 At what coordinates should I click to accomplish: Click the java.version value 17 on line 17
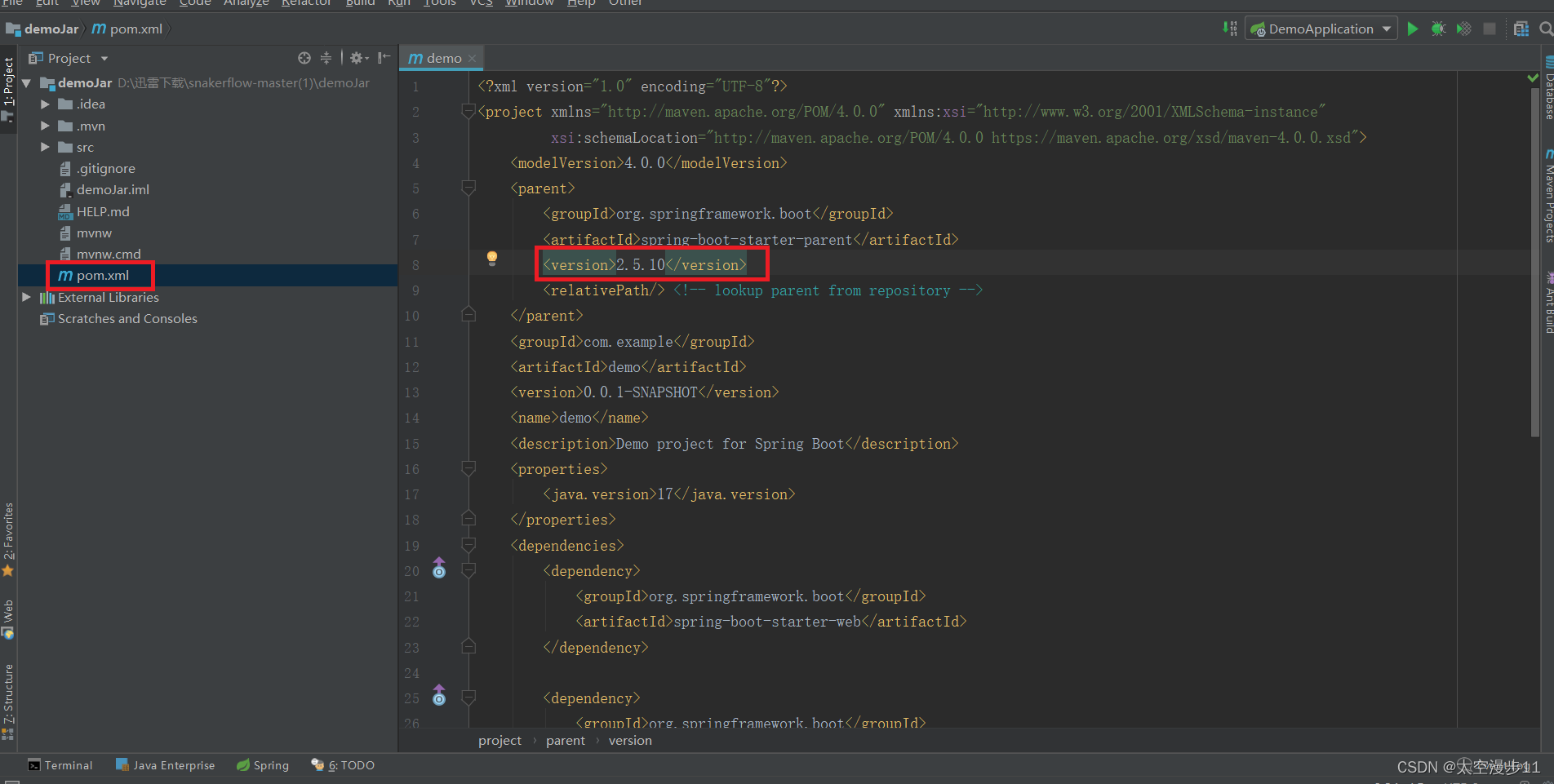(x=665, y=494)
